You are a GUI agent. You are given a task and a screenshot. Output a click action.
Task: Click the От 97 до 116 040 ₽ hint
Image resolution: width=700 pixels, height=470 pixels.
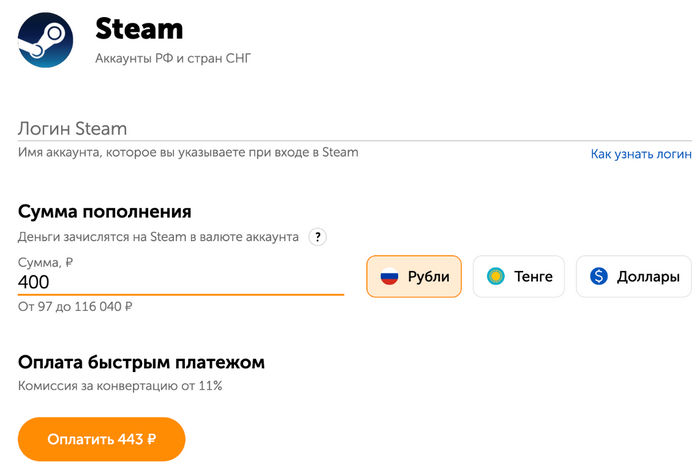click(x=76, y=306)
